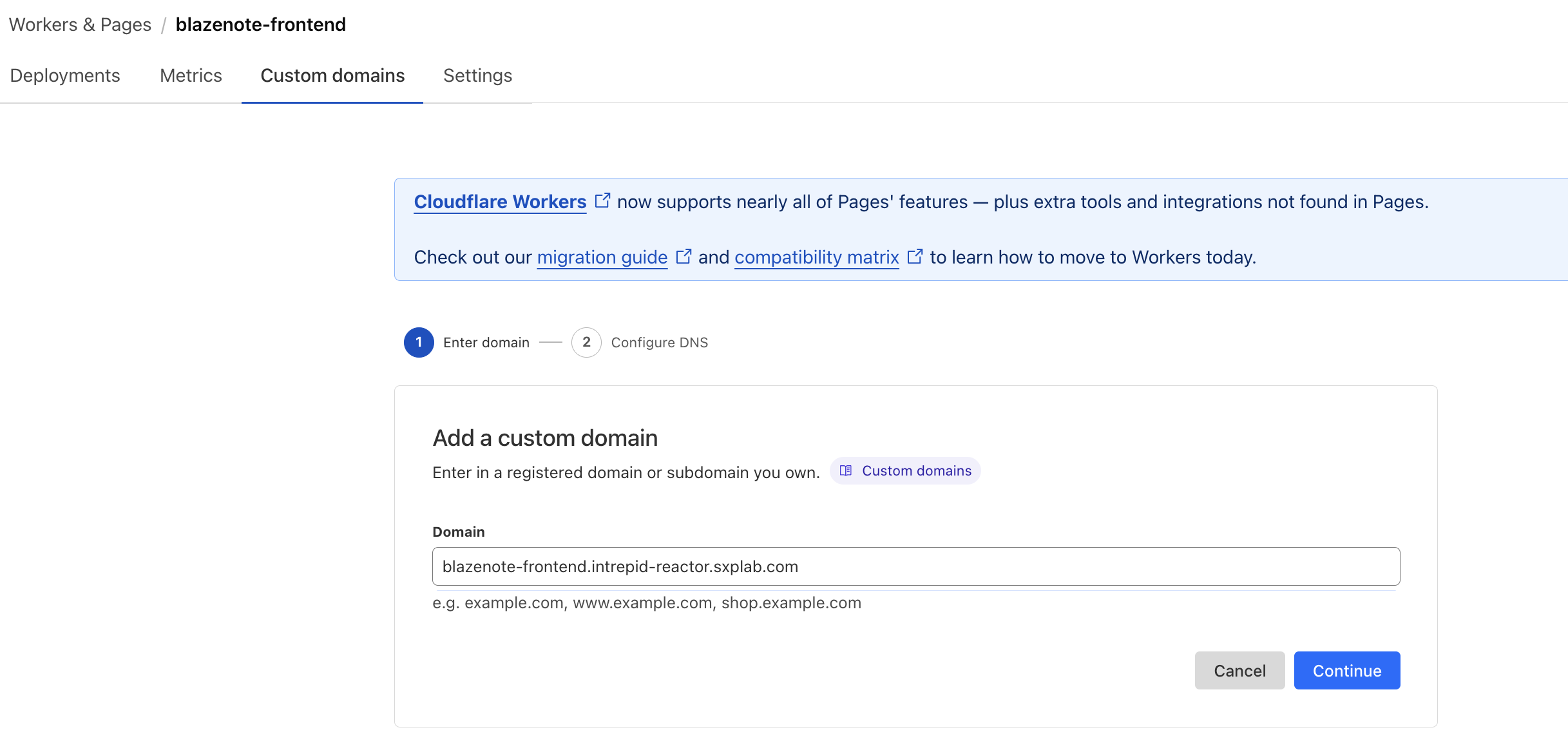Screen dimensions: 1568x741
Task: Click the Cancel button
Action: (1239, 670)
